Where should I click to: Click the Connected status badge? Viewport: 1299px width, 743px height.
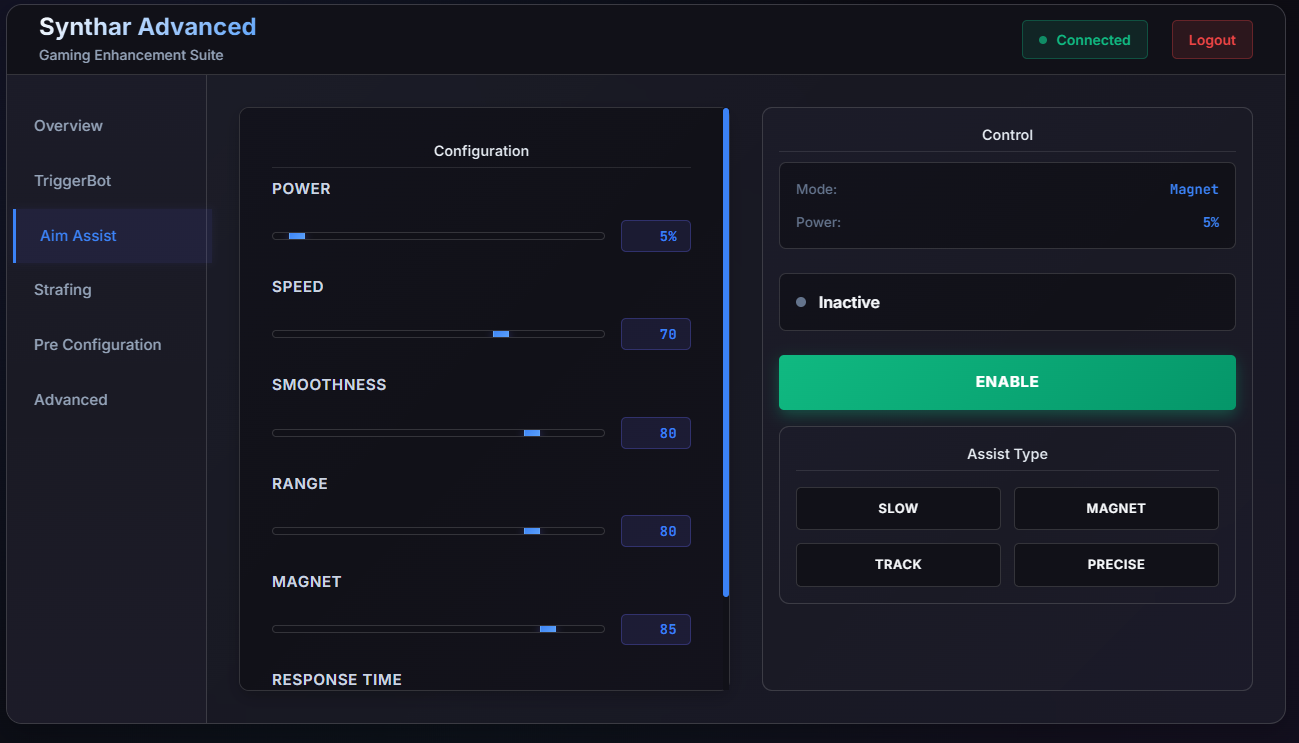point(1084,39)
